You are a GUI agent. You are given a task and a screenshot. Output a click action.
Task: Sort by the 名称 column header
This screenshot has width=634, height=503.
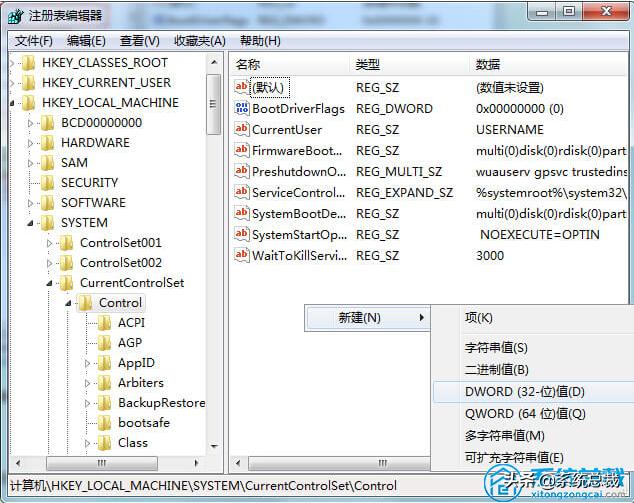[290, 65]
